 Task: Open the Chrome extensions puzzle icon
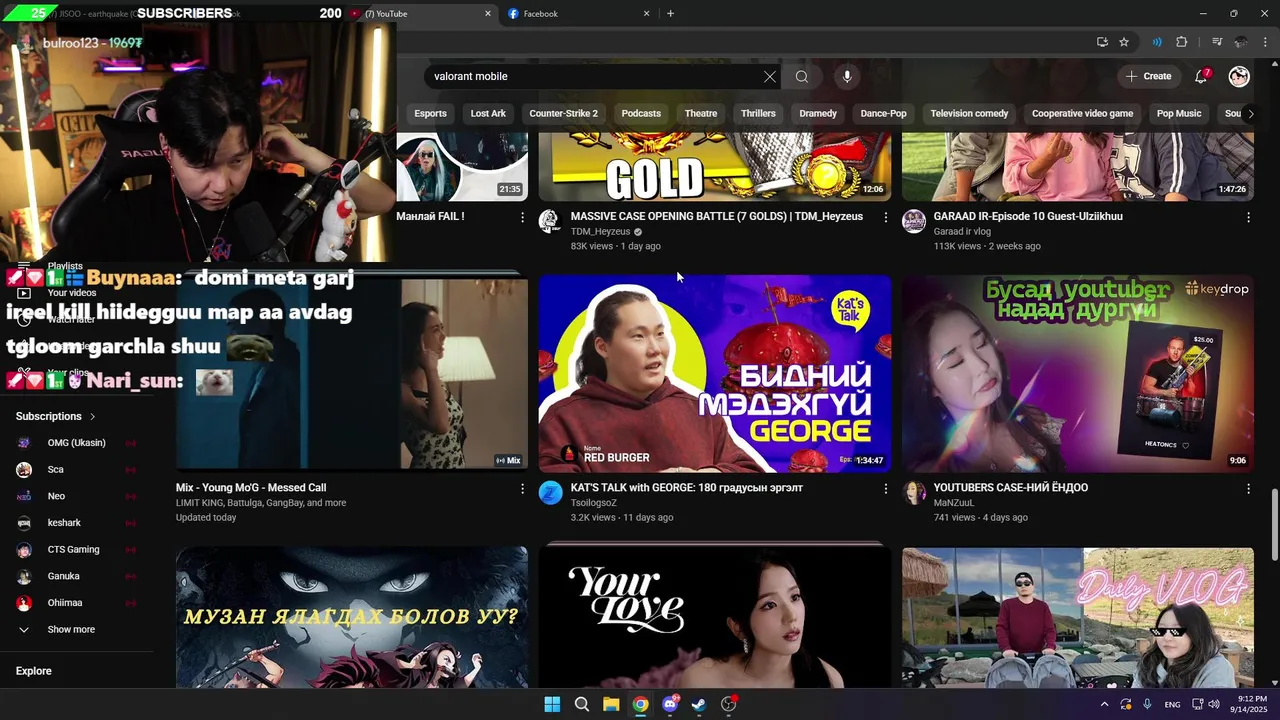pos(1182,42)
